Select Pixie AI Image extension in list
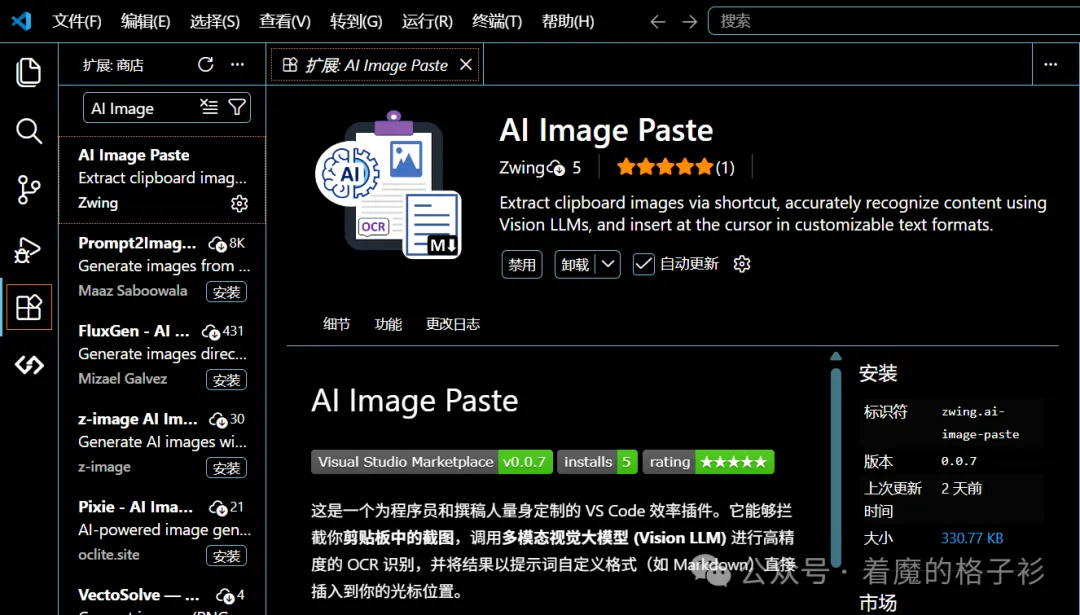Image resolution: width=1080 pixels, height=615 pixels. click(x=163, y=532)
